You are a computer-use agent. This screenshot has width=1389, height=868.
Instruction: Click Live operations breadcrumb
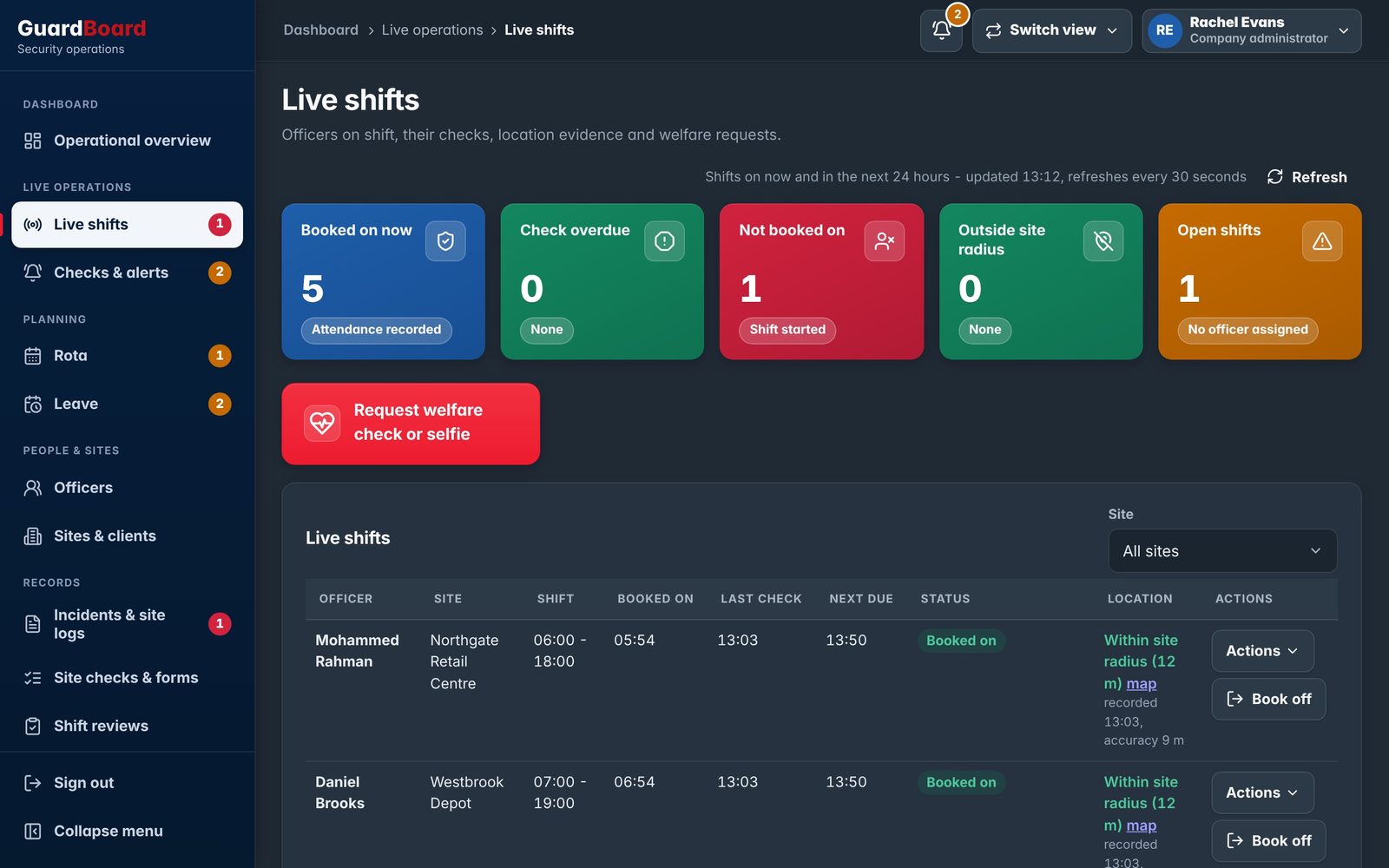(x=432, y=30)
